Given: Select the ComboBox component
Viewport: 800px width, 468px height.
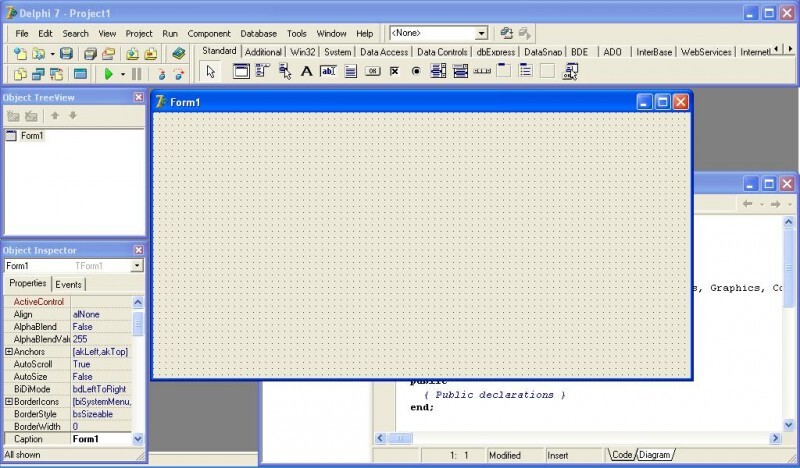Looking at the screenshot, I should point(460,71).
